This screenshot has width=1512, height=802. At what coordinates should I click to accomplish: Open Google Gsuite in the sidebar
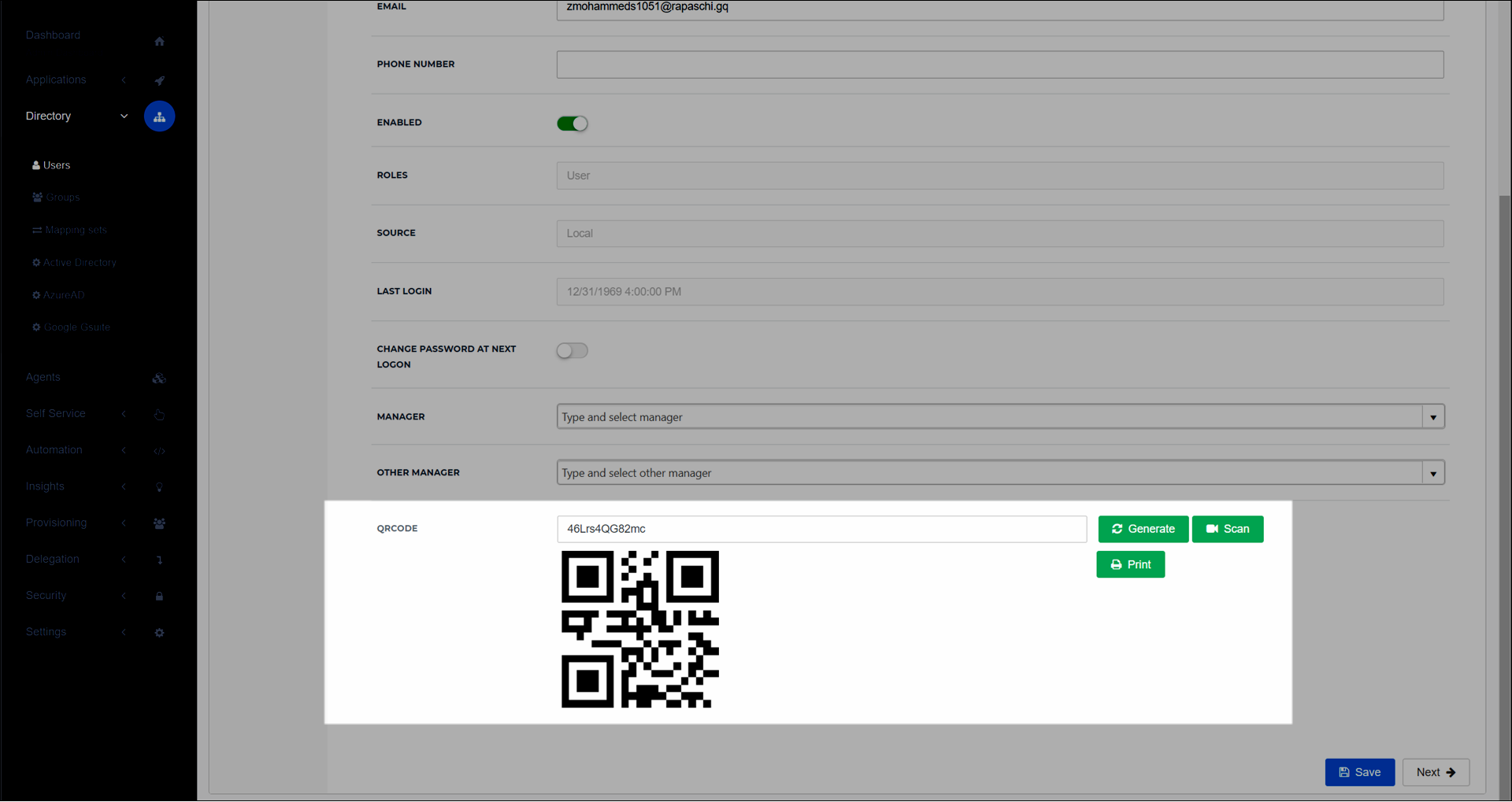coord(71,327)
